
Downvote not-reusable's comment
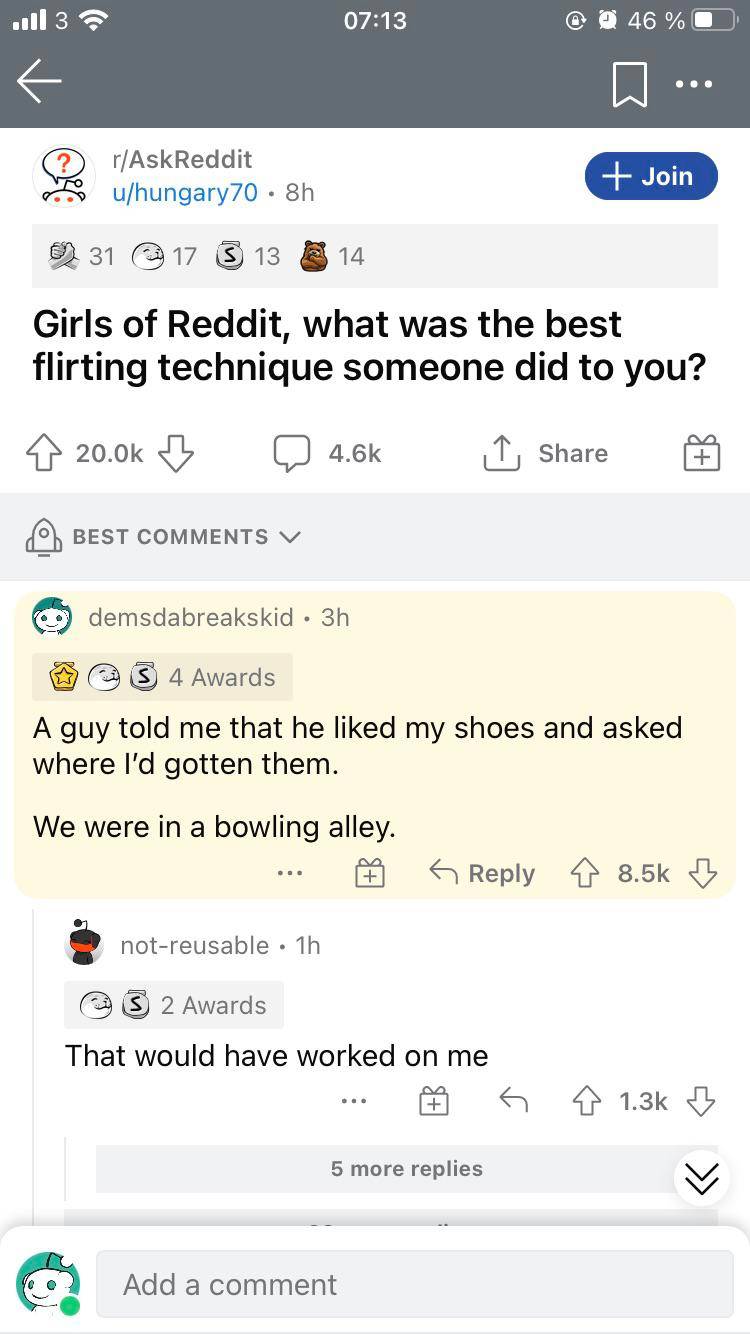(701, 1101)
